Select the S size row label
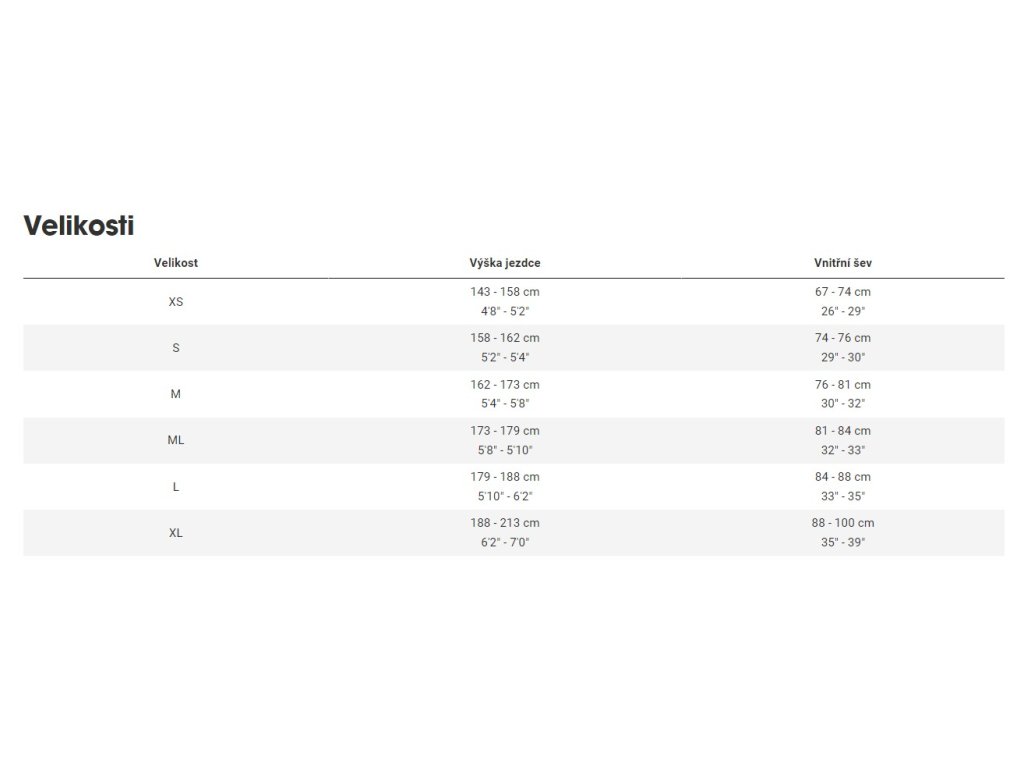1024x768 pixels. (x=176, y=348)
